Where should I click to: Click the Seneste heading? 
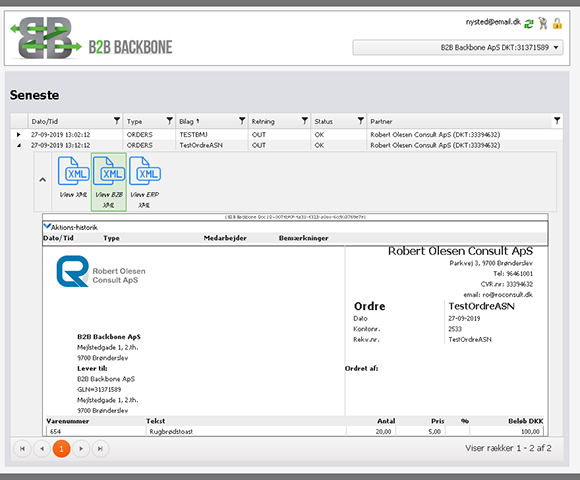coord(34,95)
